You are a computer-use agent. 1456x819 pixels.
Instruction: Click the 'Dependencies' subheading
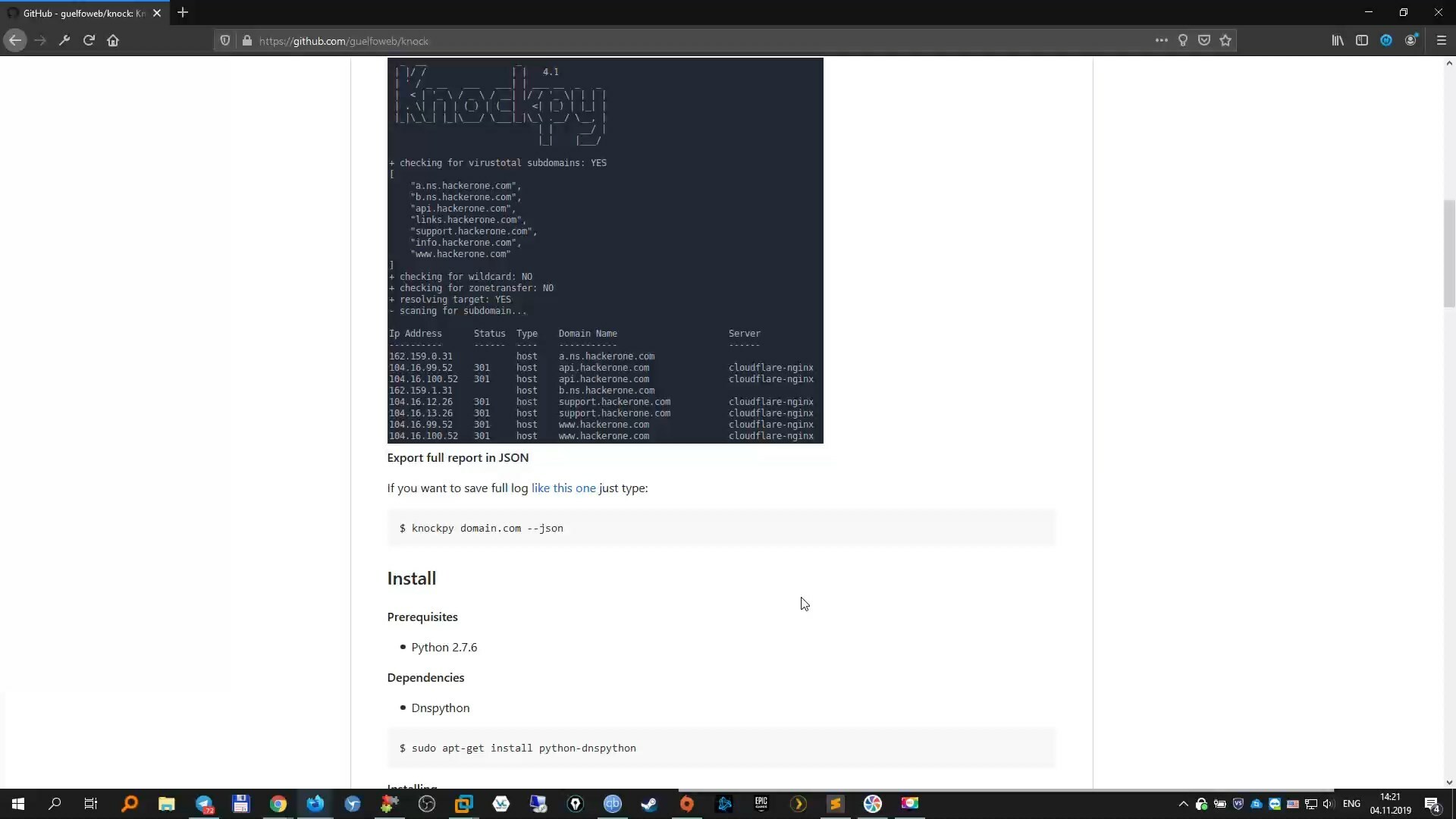(425, 677)
